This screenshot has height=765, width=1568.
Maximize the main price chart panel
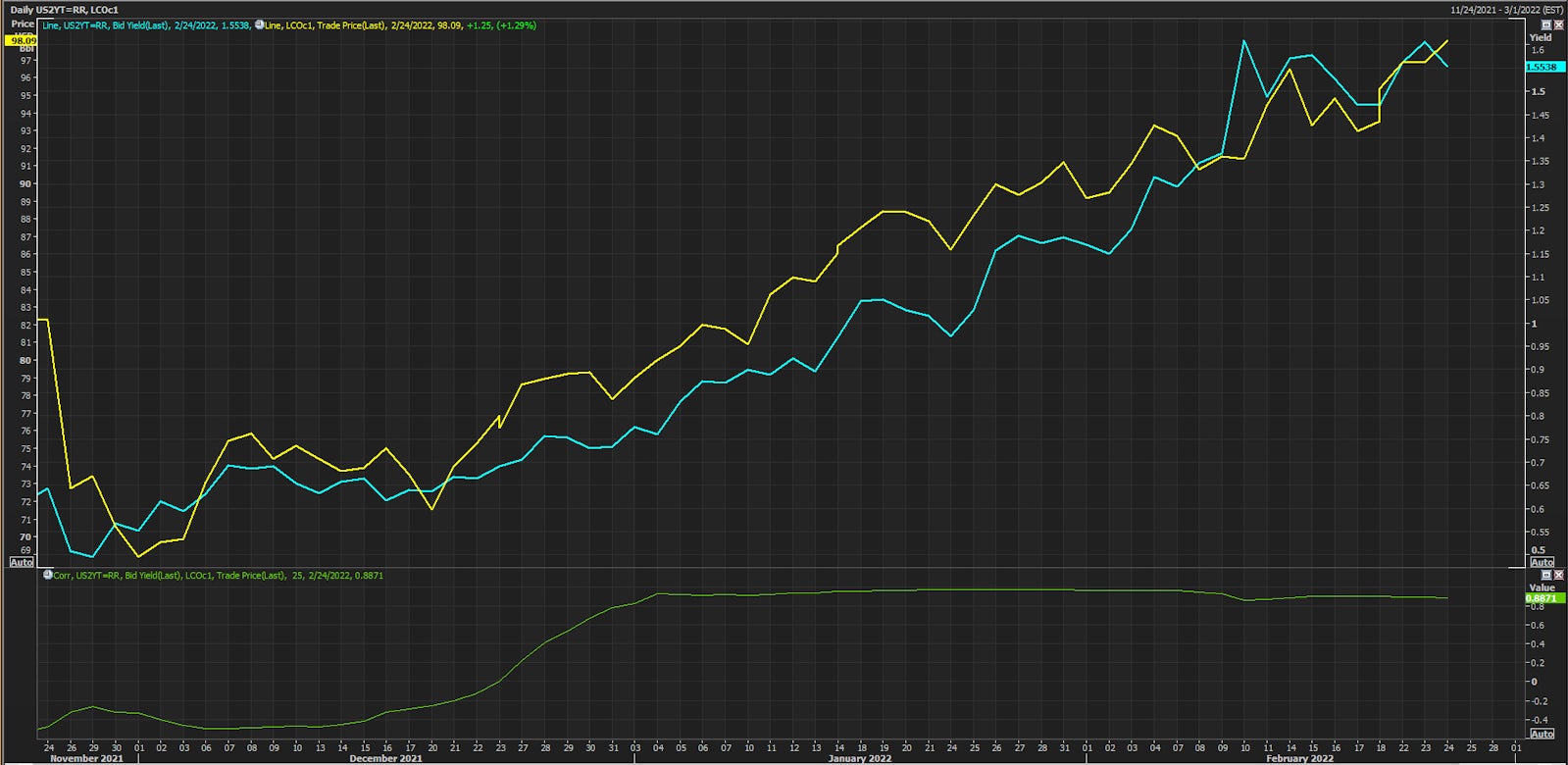click(1546, 25)
